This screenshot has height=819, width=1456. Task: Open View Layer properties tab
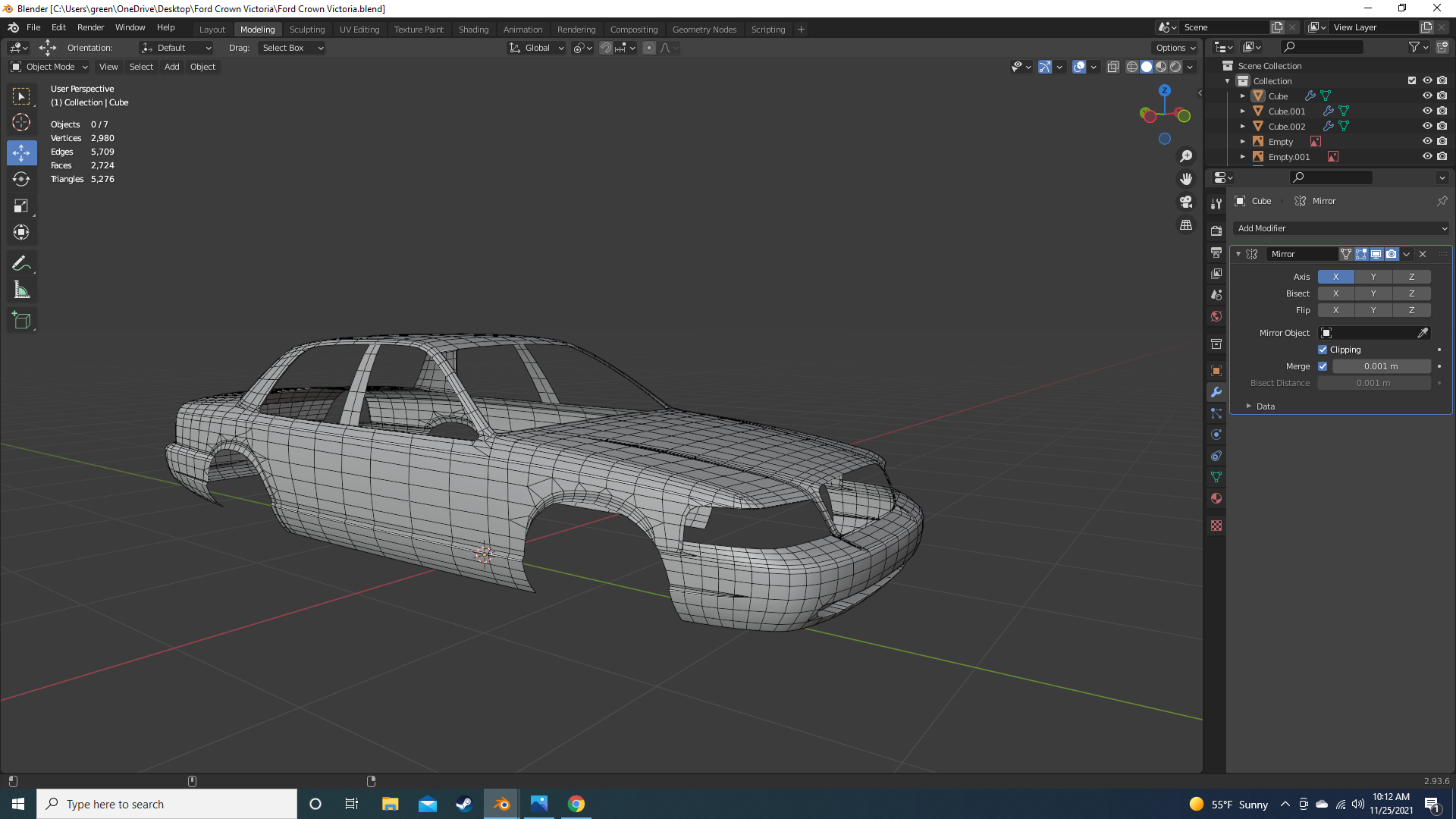(x=1216, y=273)
